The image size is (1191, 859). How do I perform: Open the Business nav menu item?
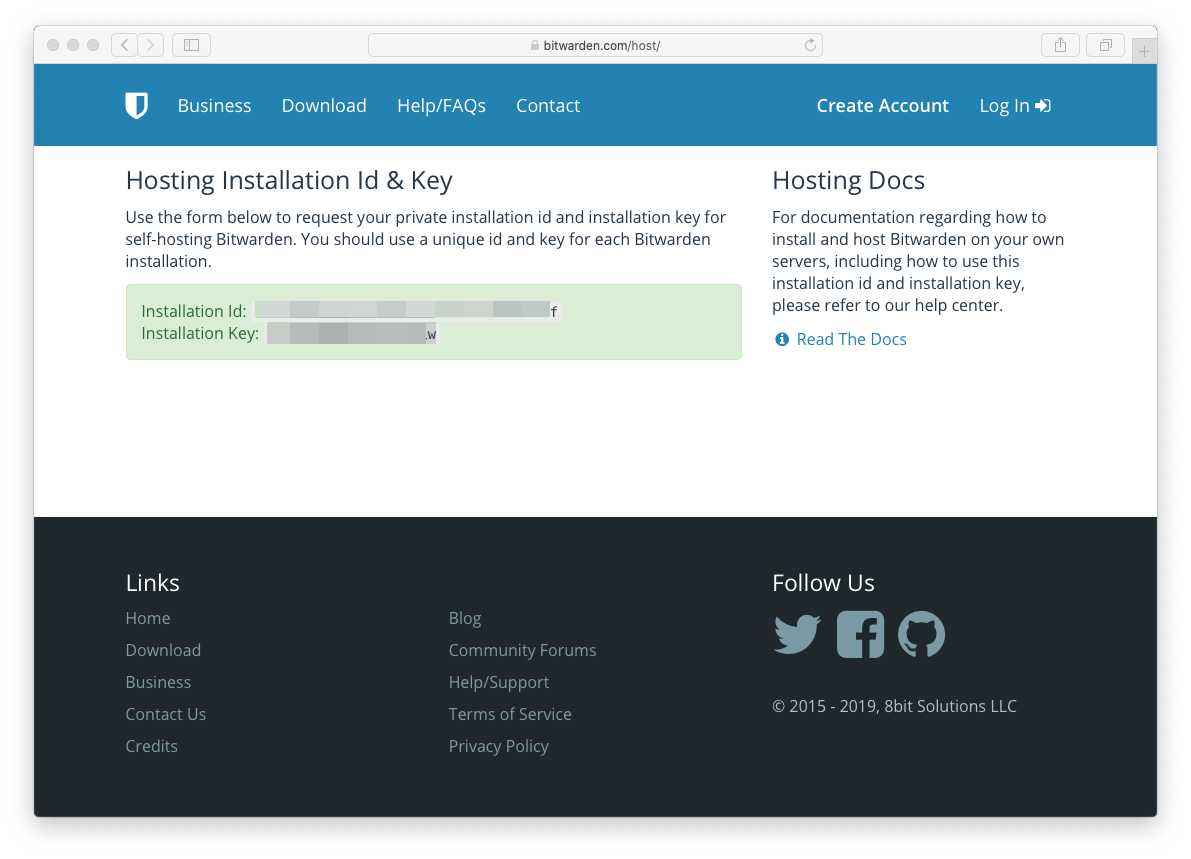tap(214, 106)
